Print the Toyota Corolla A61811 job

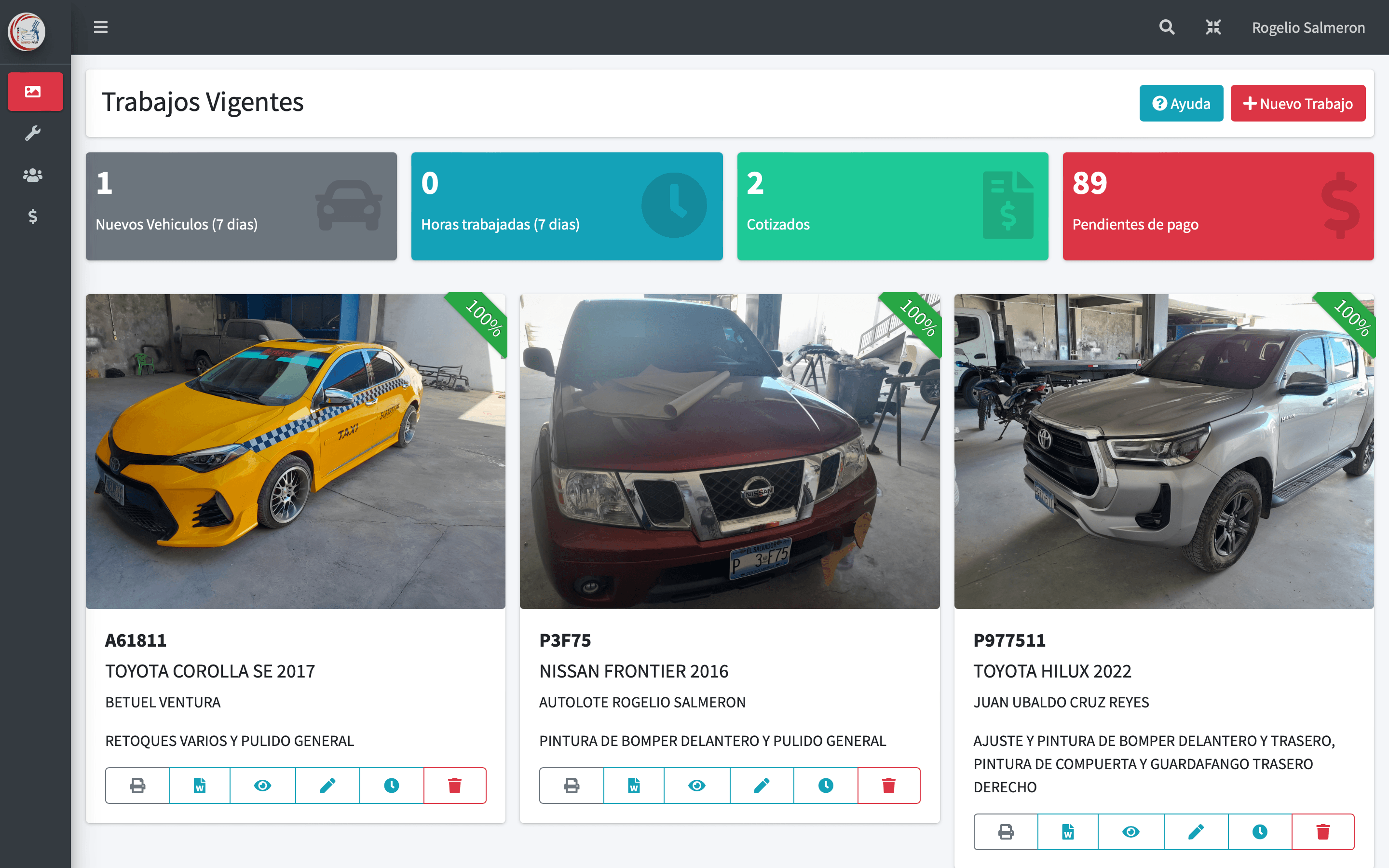pyautogui.click(x=138, y=786)
